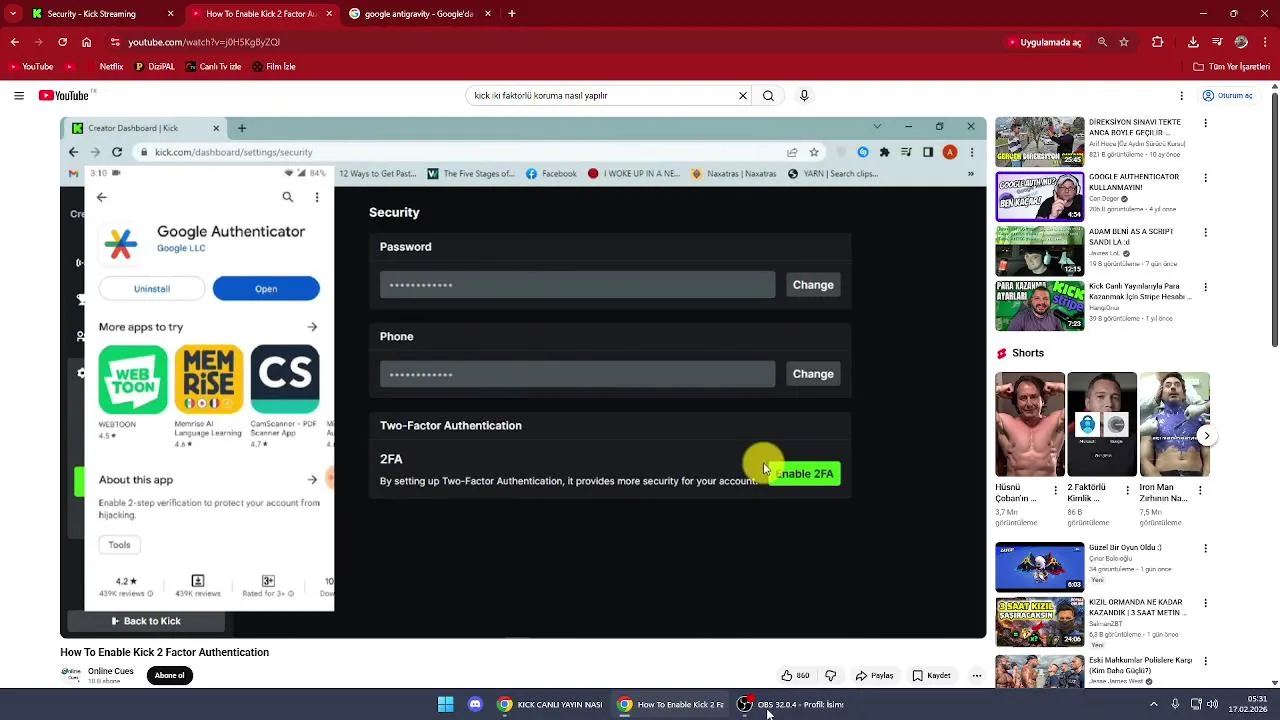The image size is (1280, 720).
Task: Open the Online Cues channel name
Action: click(110, 671)
